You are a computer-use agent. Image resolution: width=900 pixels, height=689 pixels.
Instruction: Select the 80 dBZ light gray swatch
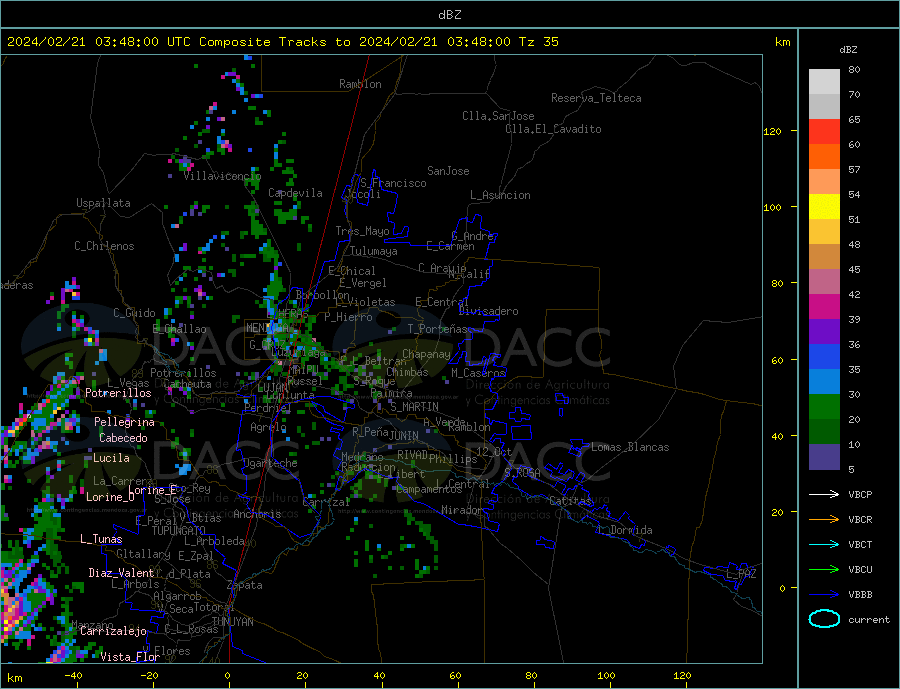coord(824,82)
